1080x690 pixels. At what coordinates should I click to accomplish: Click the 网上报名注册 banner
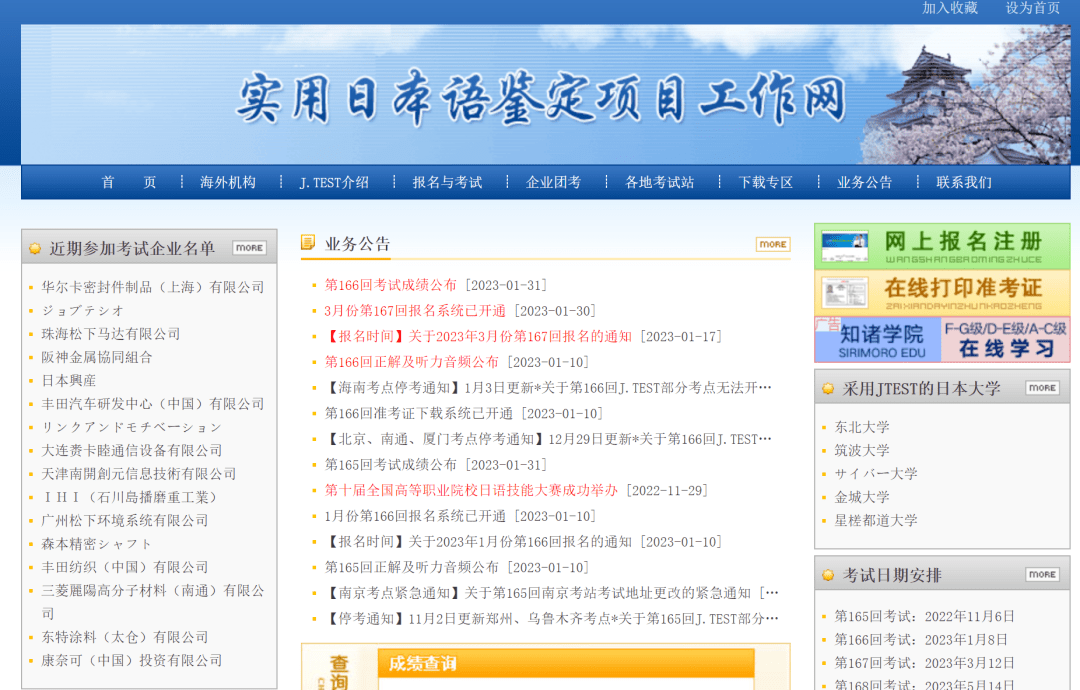point(941,246)
